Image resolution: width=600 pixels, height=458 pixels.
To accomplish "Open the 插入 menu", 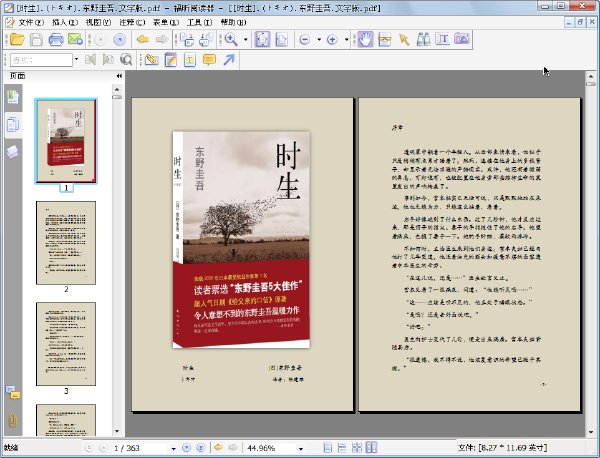I will (65, 23).
